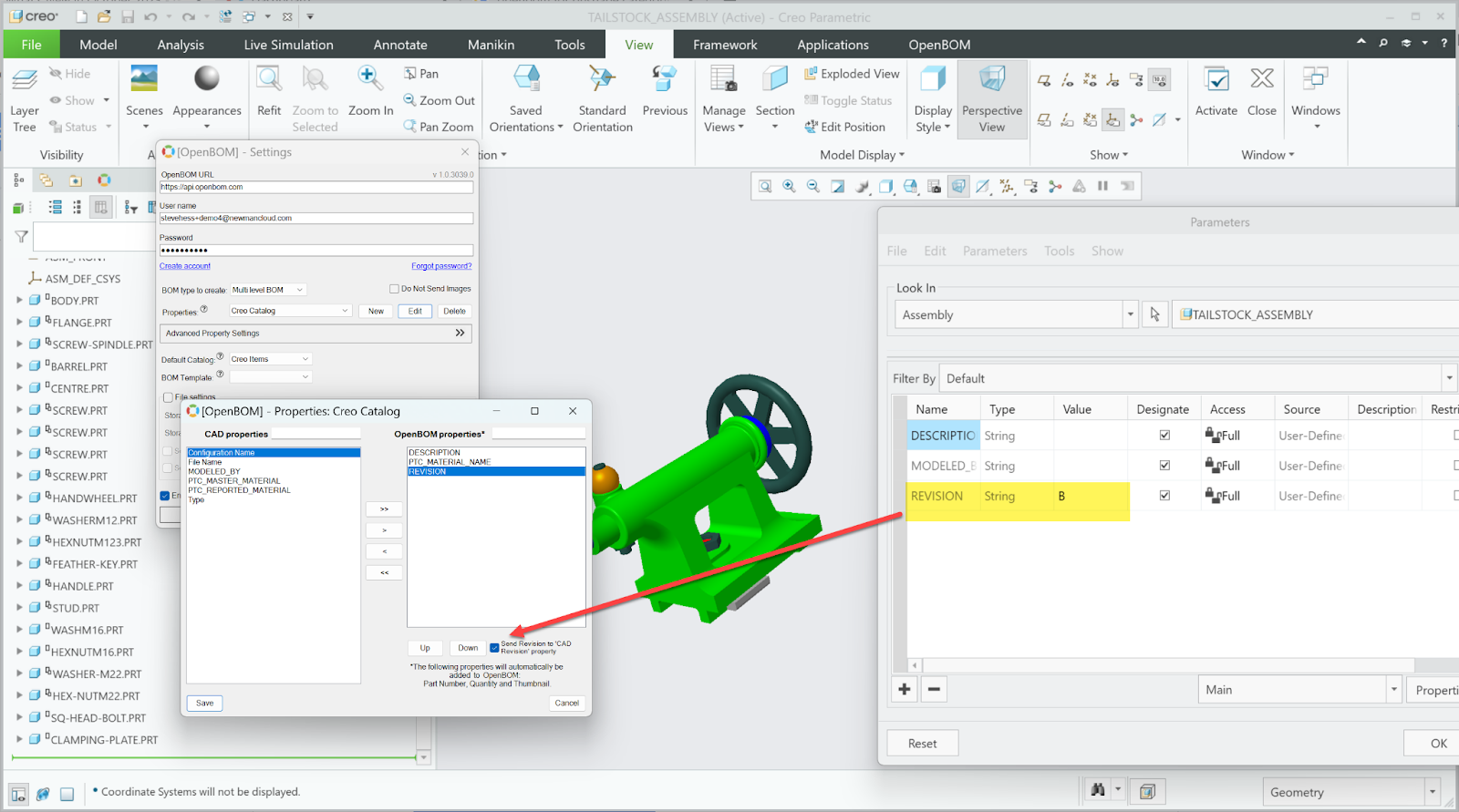
Task: Click the binoculars Find icon in the status bar
Action: [x=1098, y=791]
